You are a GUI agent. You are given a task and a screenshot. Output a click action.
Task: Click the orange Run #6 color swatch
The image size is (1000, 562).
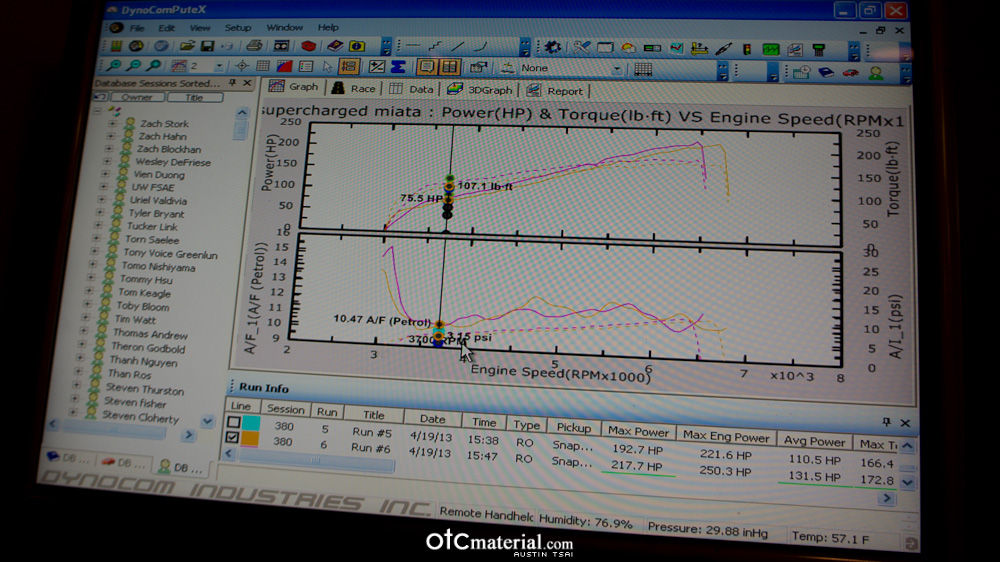(x=249, y=438)
